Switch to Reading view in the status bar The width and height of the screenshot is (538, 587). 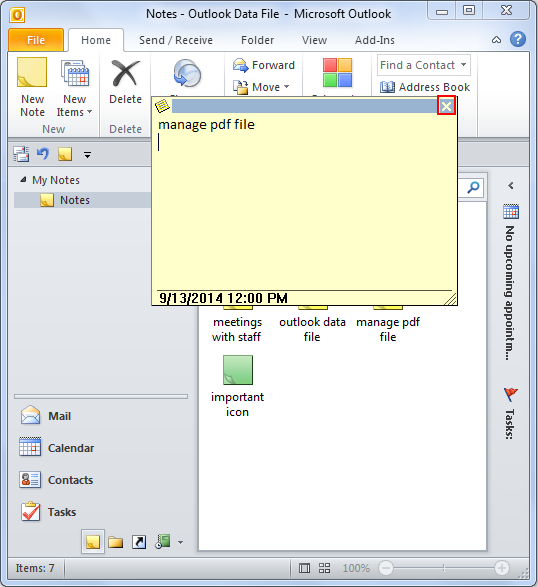coord(324,568)
